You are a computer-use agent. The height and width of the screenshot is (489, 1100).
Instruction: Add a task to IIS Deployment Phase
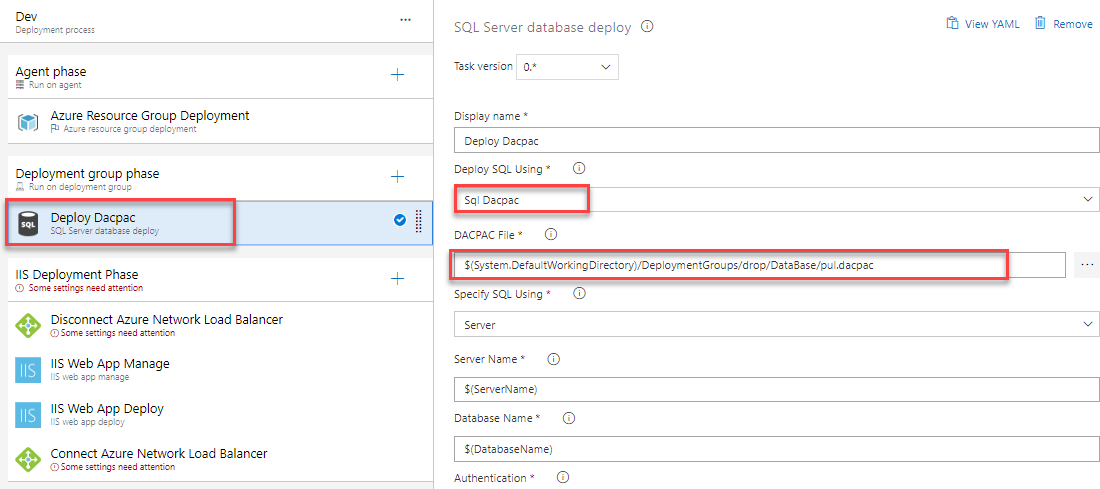(x=397, y=279)
